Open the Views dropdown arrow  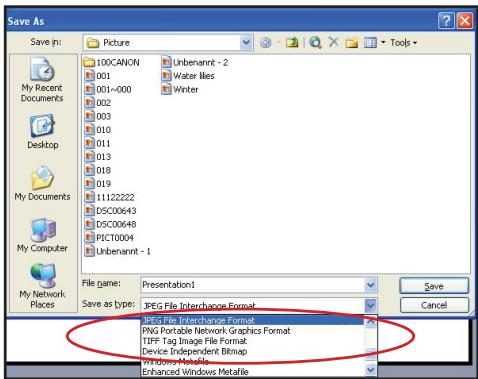click(x=383, y=43)
